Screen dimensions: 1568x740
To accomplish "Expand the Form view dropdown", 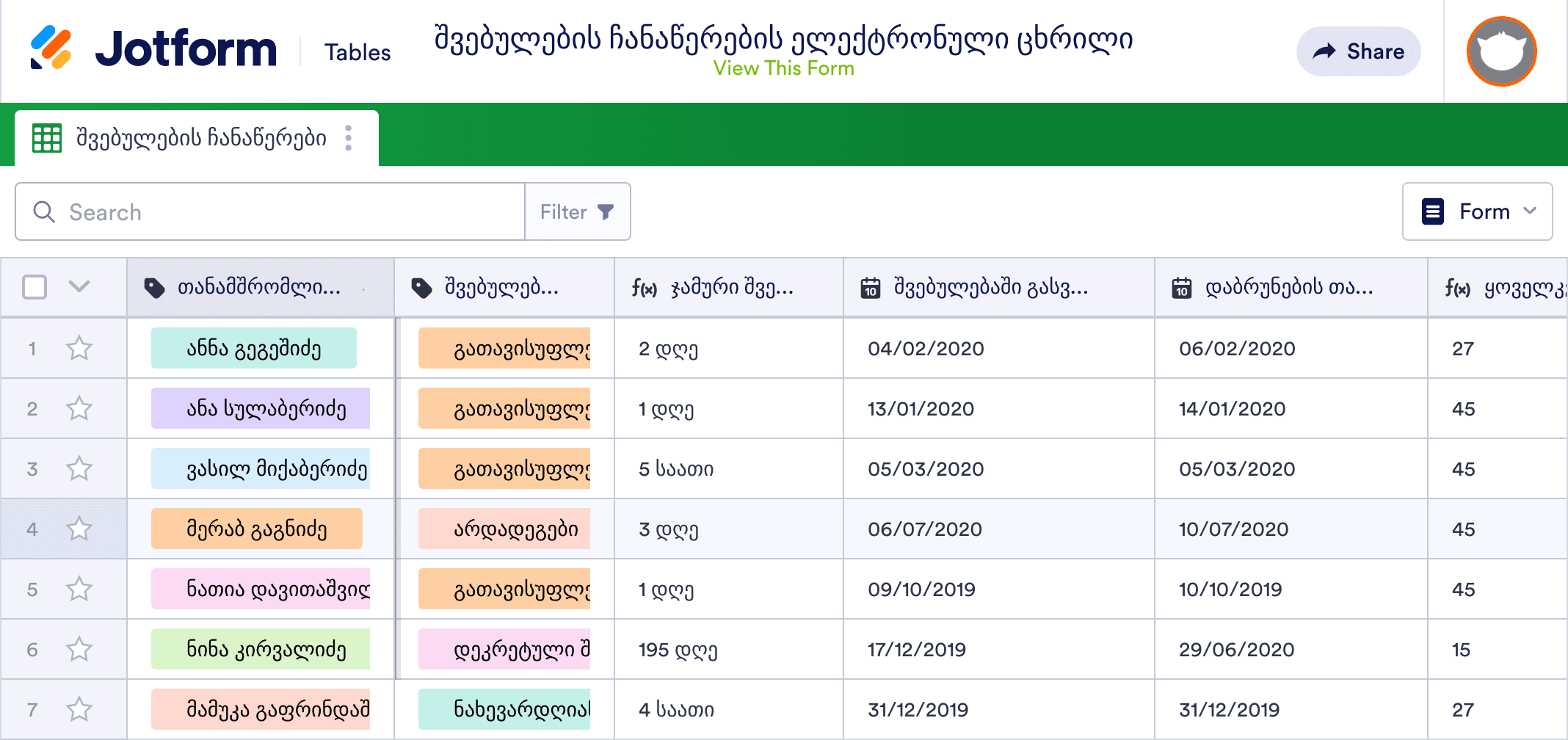I will [1477, 211].
